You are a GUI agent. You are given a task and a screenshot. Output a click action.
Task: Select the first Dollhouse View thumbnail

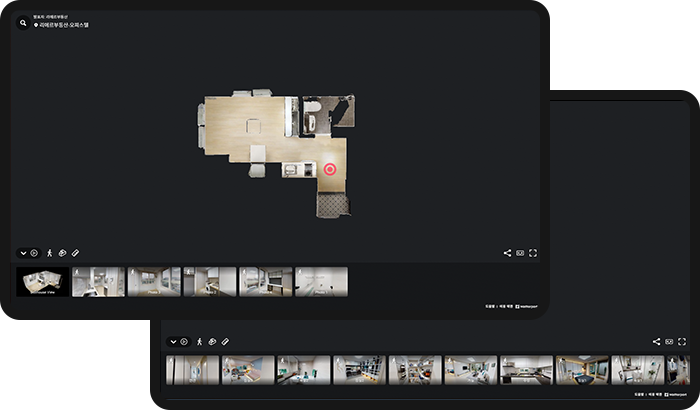click(x=43, y=281)
